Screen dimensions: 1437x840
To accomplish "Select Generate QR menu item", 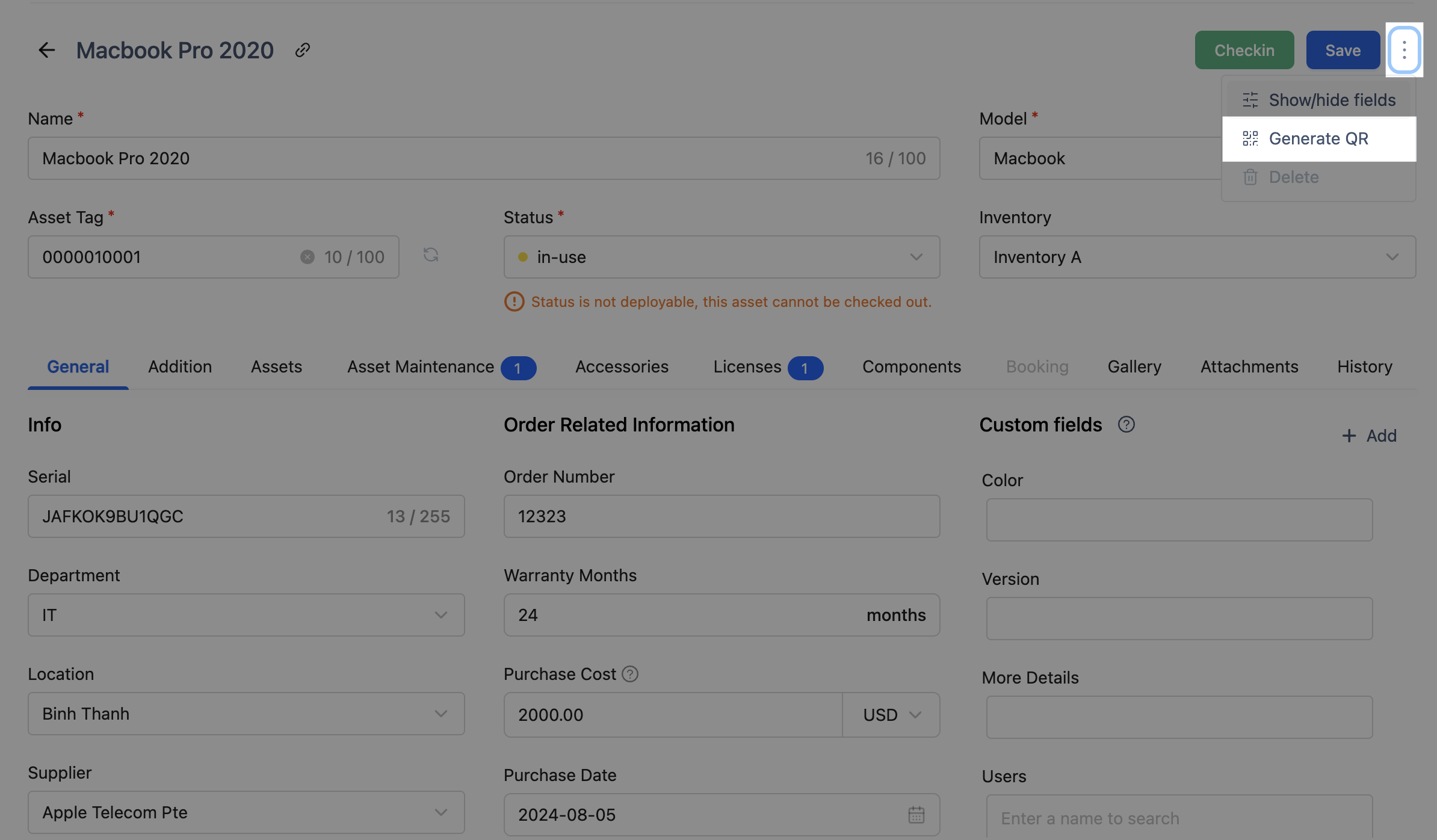I will click(1318, 138).
